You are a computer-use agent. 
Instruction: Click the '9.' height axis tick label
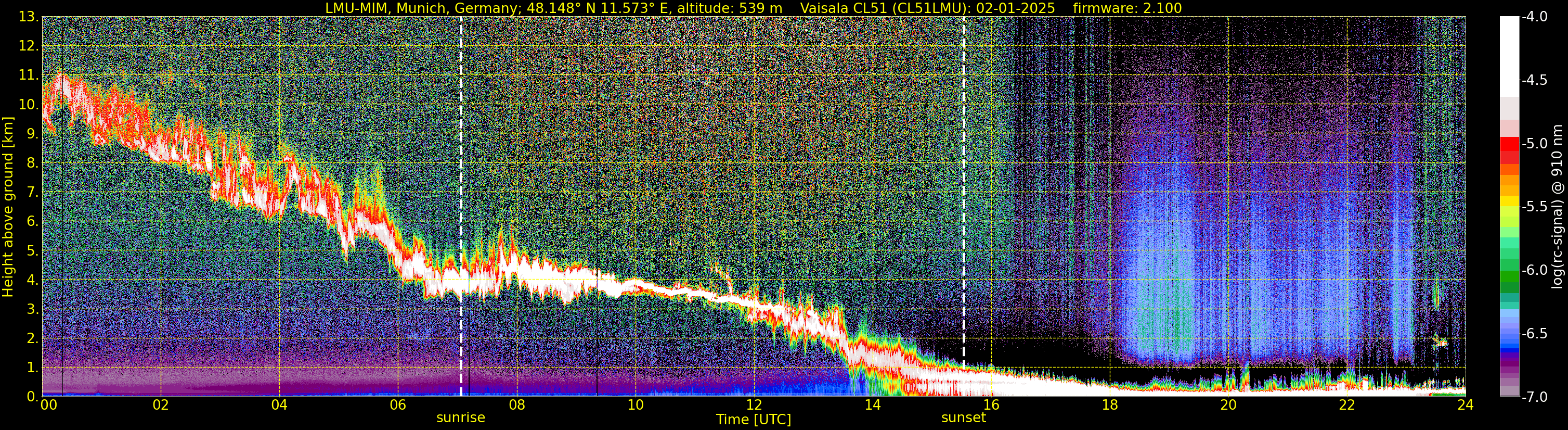point(33,134)
